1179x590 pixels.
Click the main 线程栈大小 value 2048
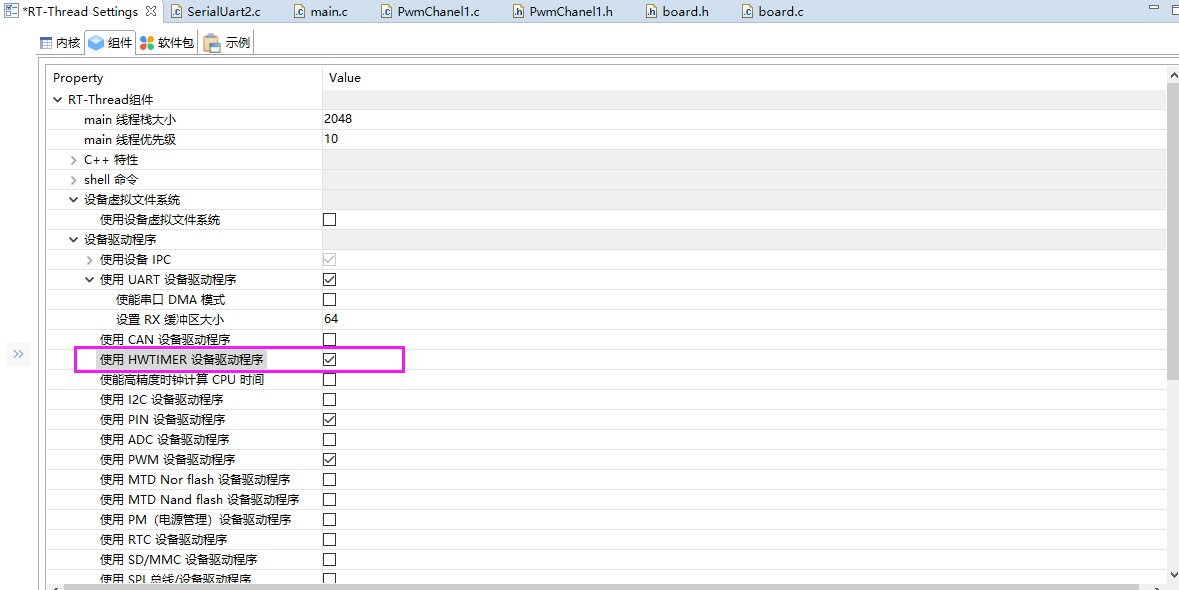click(338, 120)
